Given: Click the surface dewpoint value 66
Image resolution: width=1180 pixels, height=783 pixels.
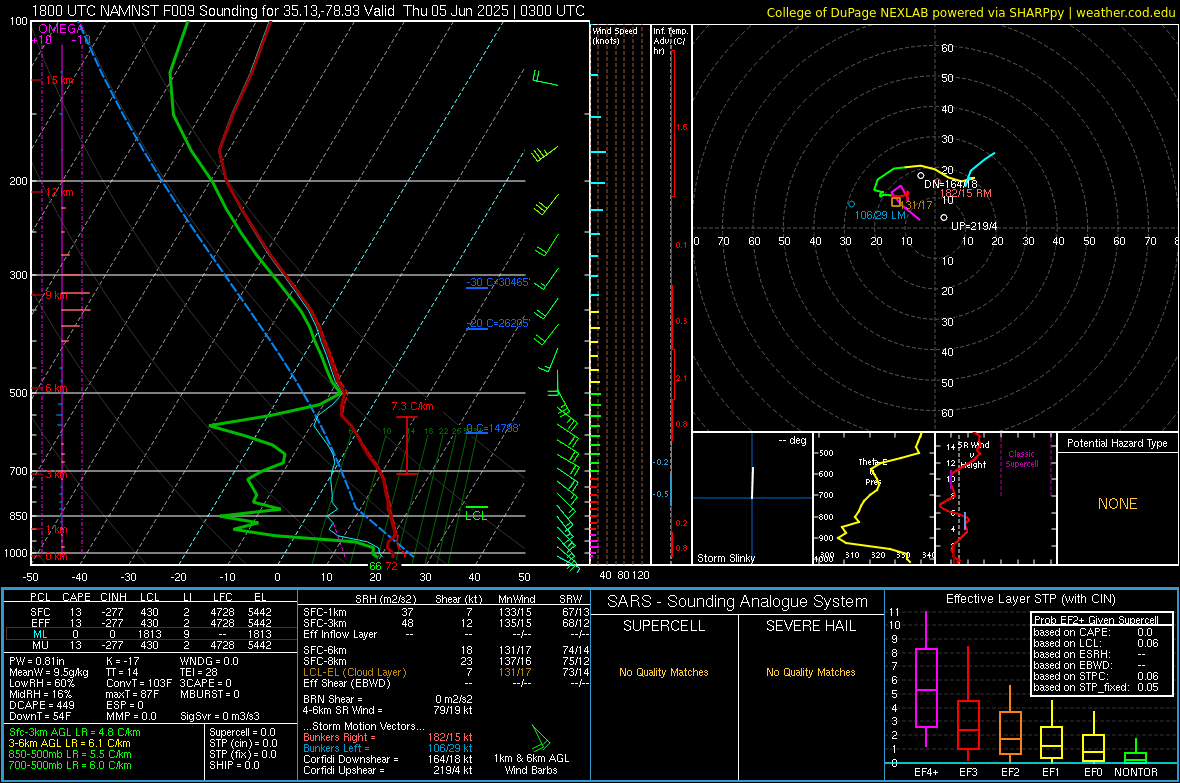Looking at the screenshot, I should click(375, 566).
